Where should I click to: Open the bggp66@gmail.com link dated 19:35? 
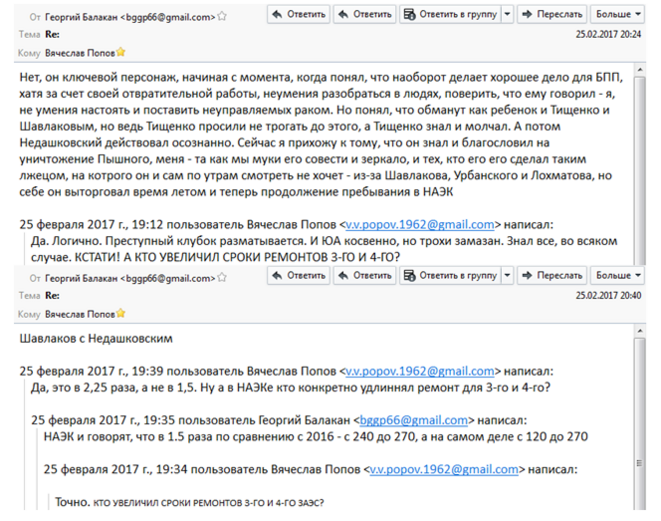tap(414, 420)
